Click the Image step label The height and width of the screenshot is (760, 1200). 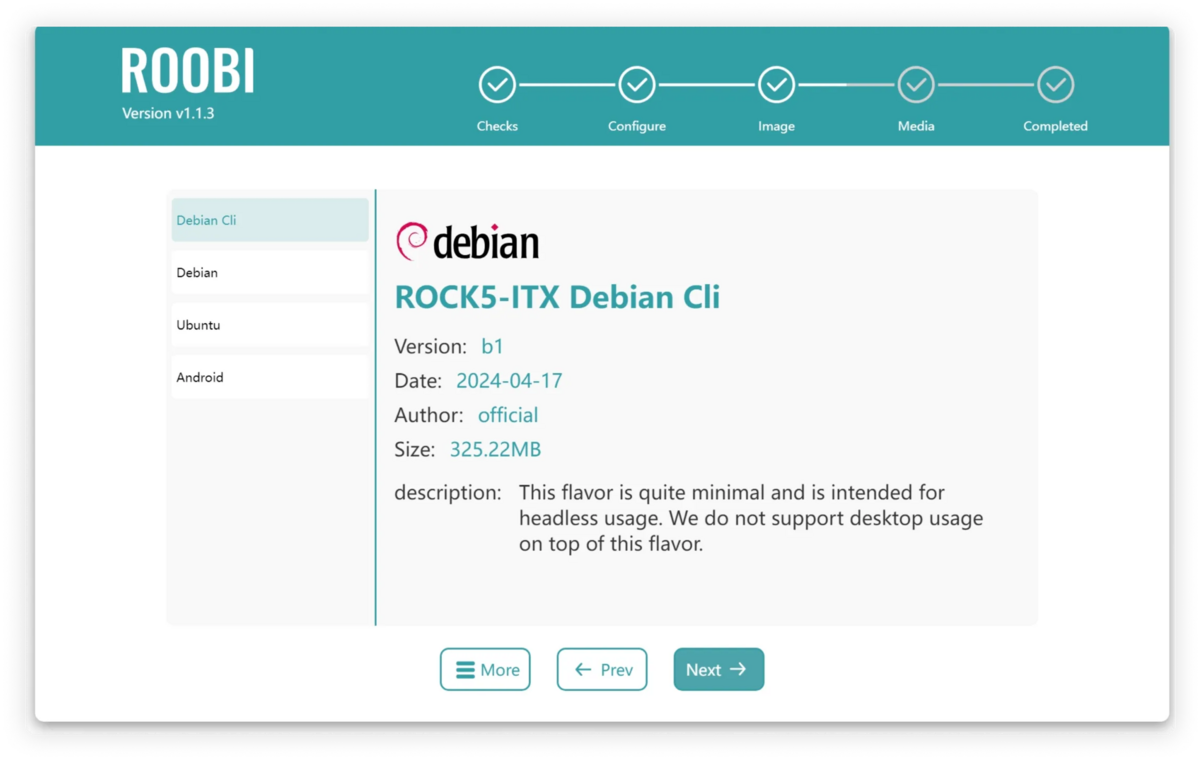(776, 126)
